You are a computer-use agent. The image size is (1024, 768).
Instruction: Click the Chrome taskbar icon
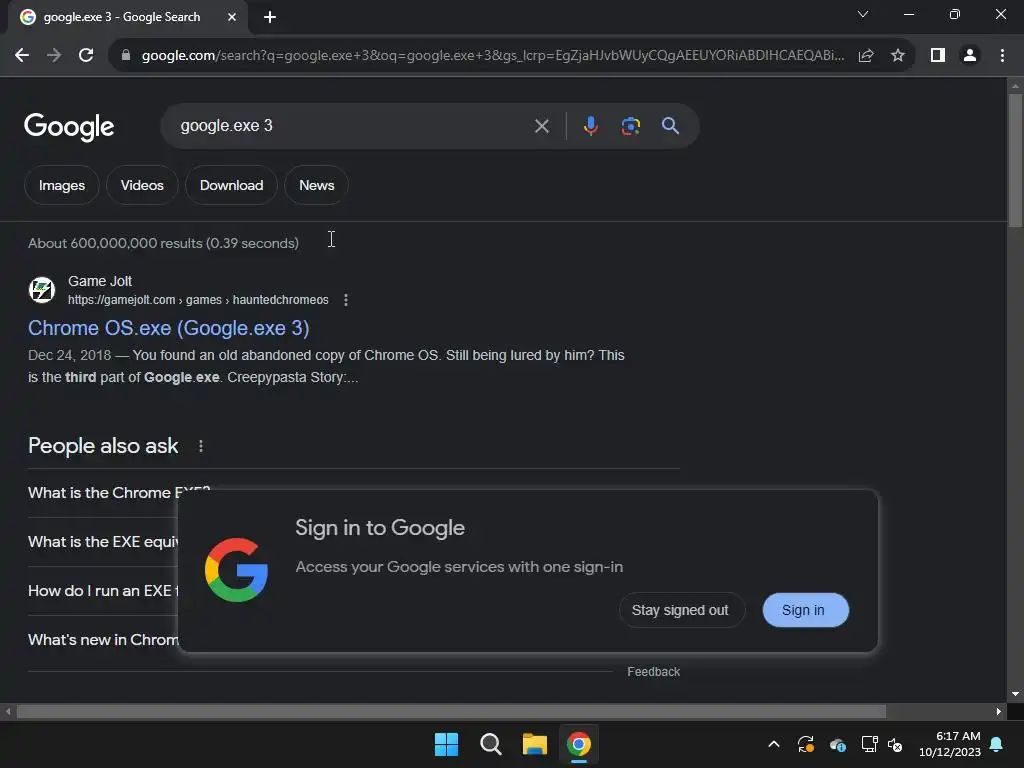pos(579,744)
